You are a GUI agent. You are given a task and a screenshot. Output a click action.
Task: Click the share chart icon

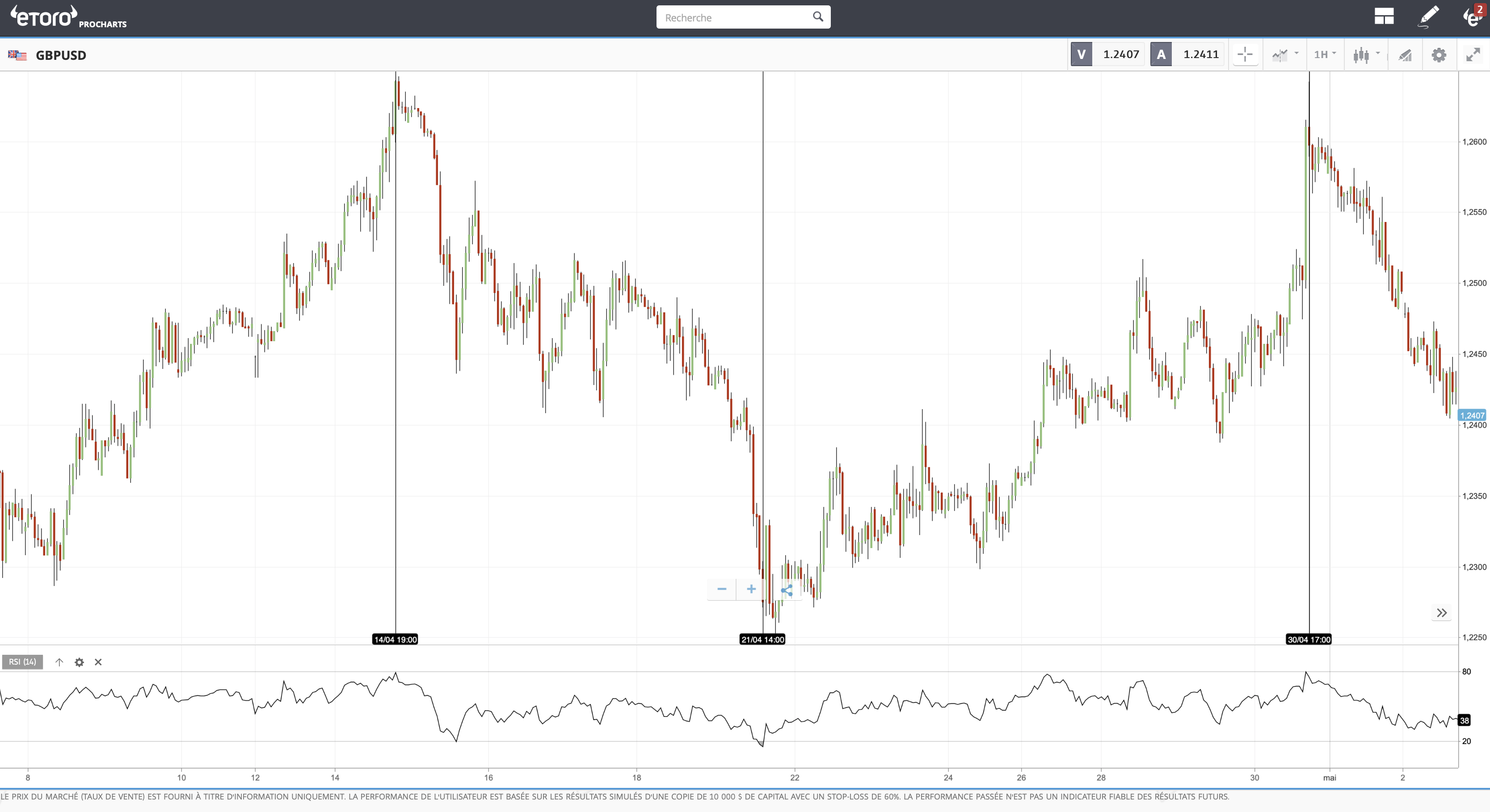pos(787,590)
